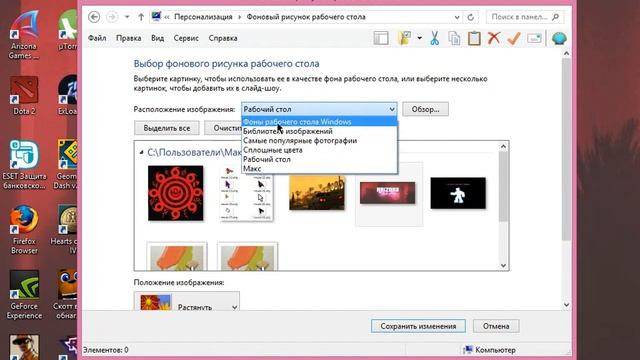This screenshot has height=360, width=640.
Task: Select the first orange-green picture thumbnail in the second row
Action: pos(177,256)
